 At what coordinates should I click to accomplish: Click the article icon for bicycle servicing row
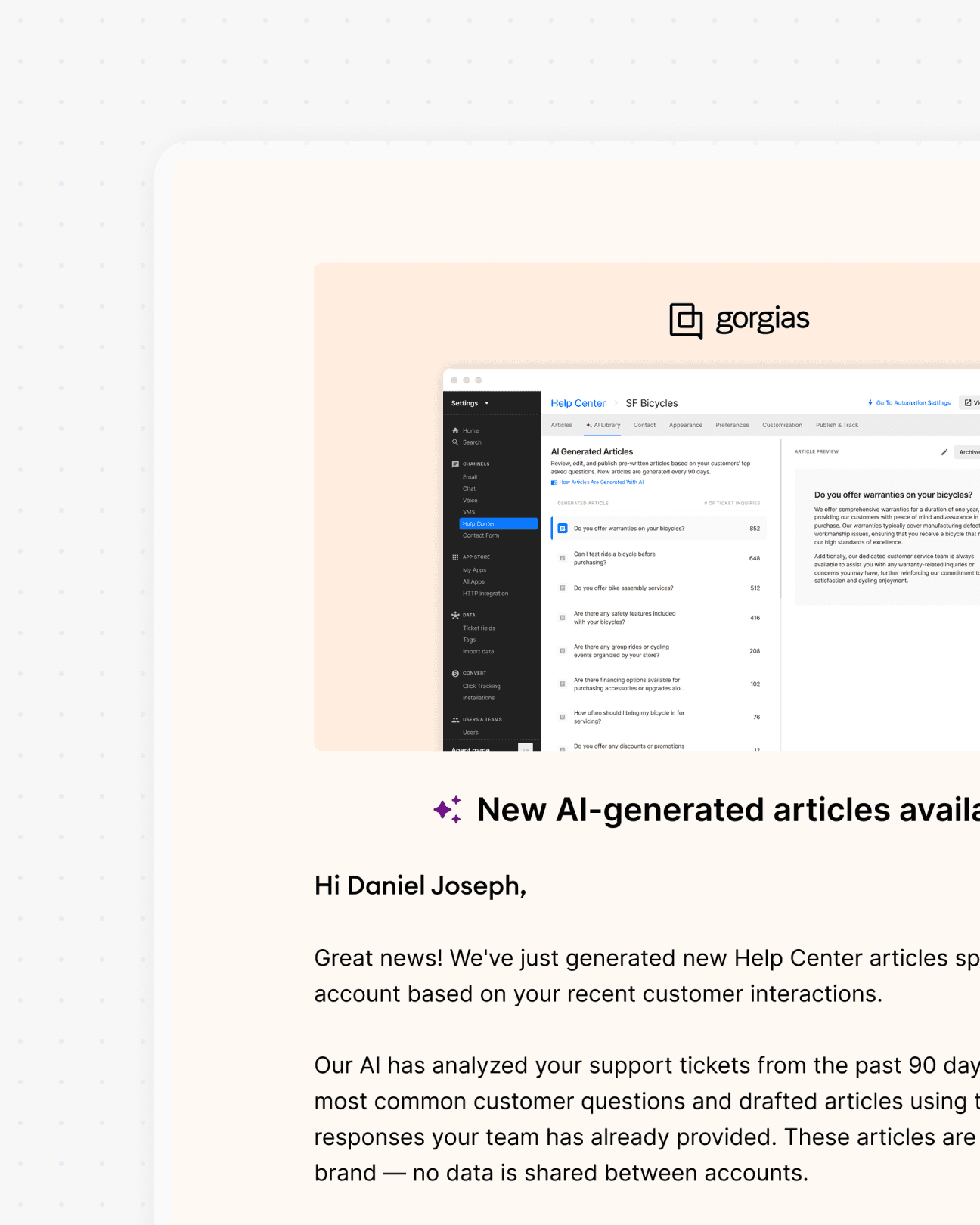(x=563, y=717)
